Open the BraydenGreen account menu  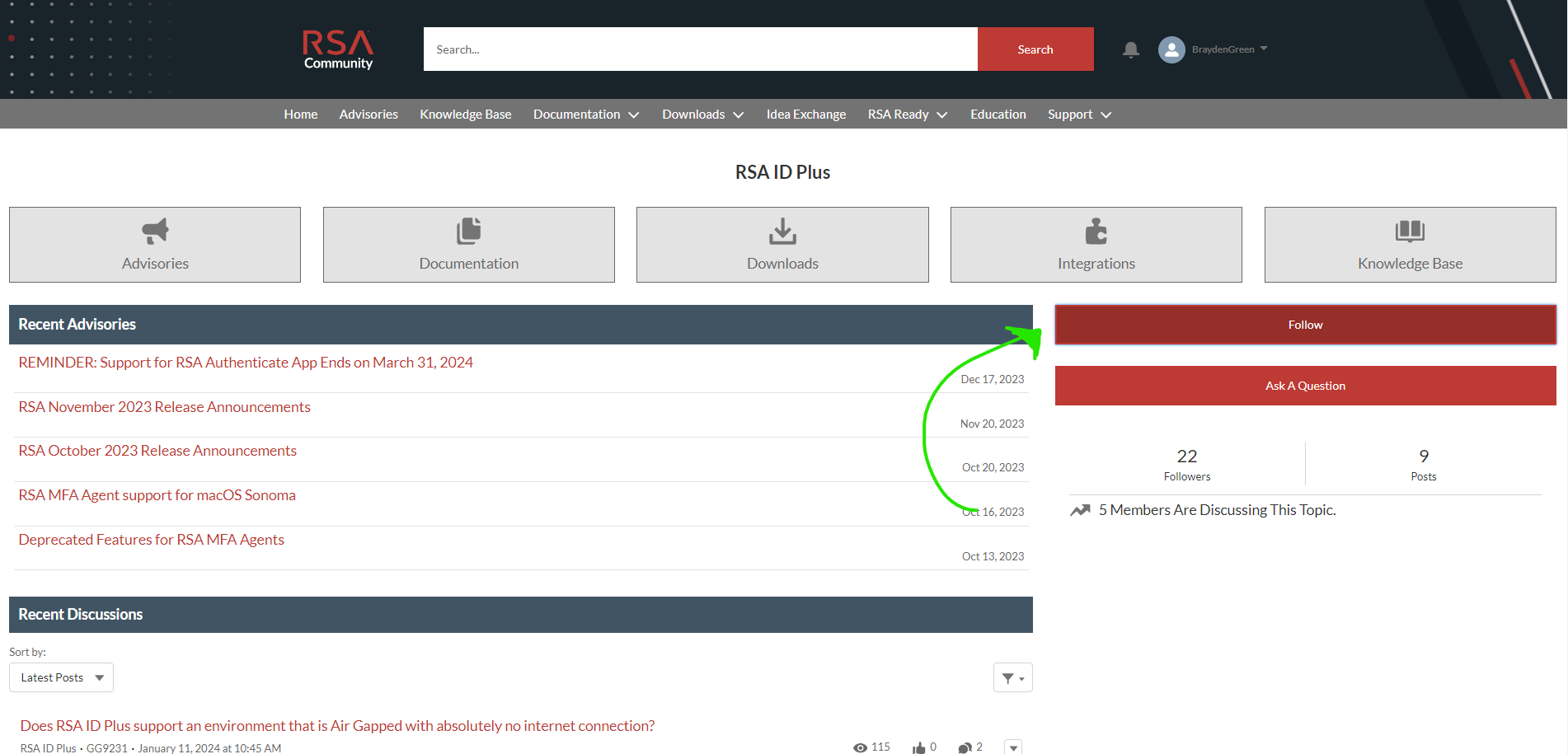[1228, 49]
